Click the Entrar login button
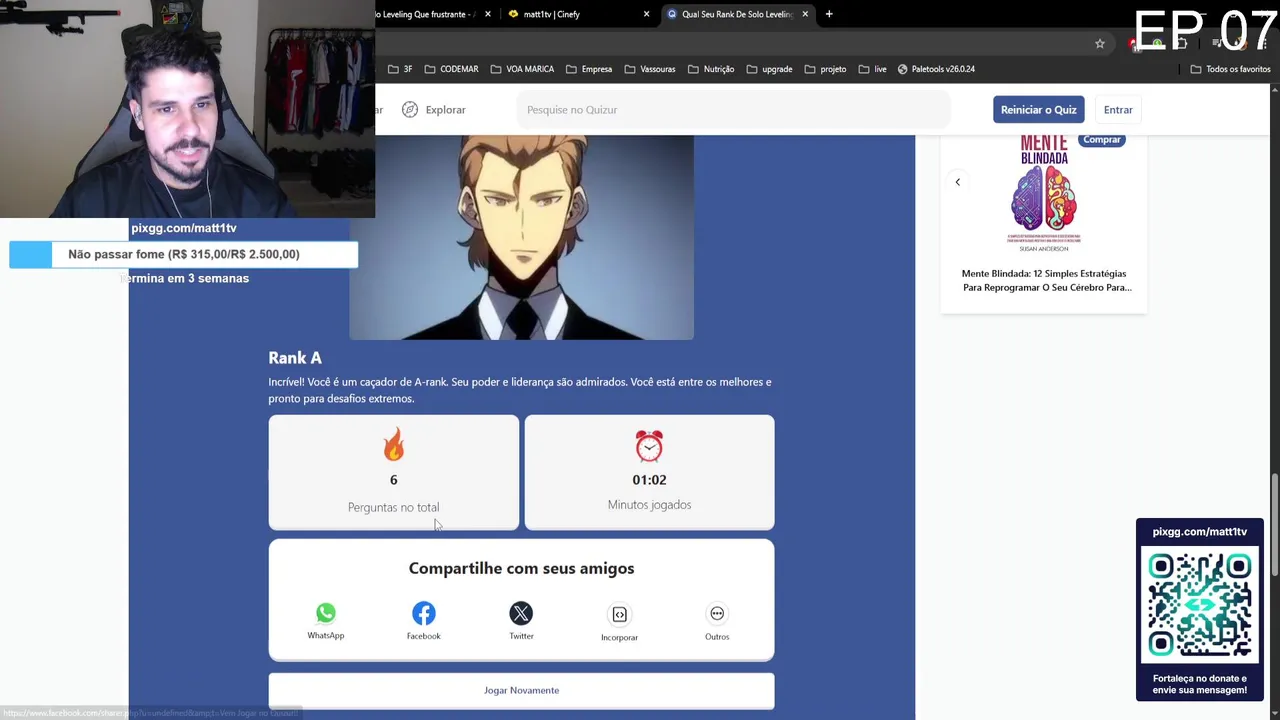This screenshot has width=1280, height=720. [x=1118, y=110]
